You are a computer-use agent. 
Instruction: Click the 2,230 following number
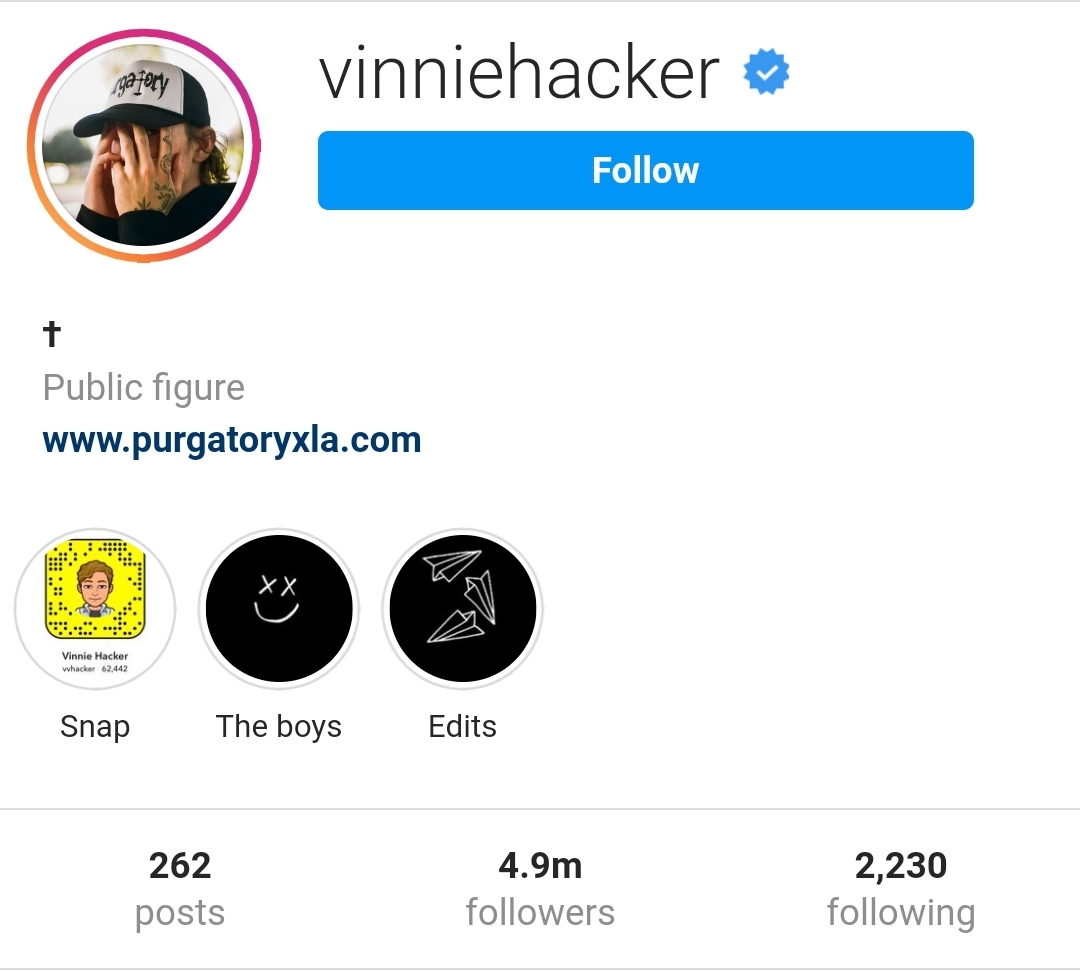point(901,866)
